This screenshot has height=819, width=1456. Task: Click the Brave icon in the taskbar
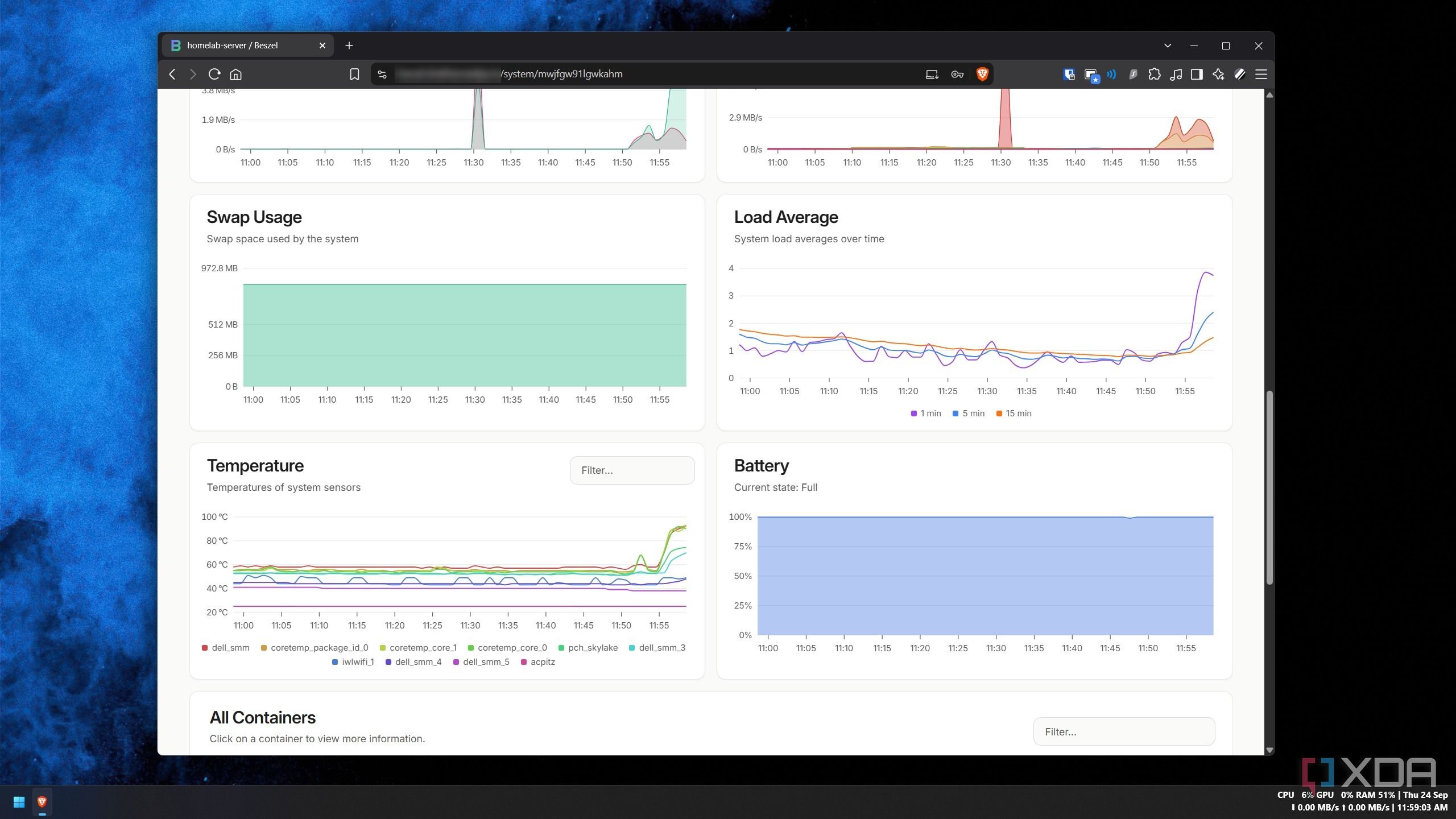point(42,802)
